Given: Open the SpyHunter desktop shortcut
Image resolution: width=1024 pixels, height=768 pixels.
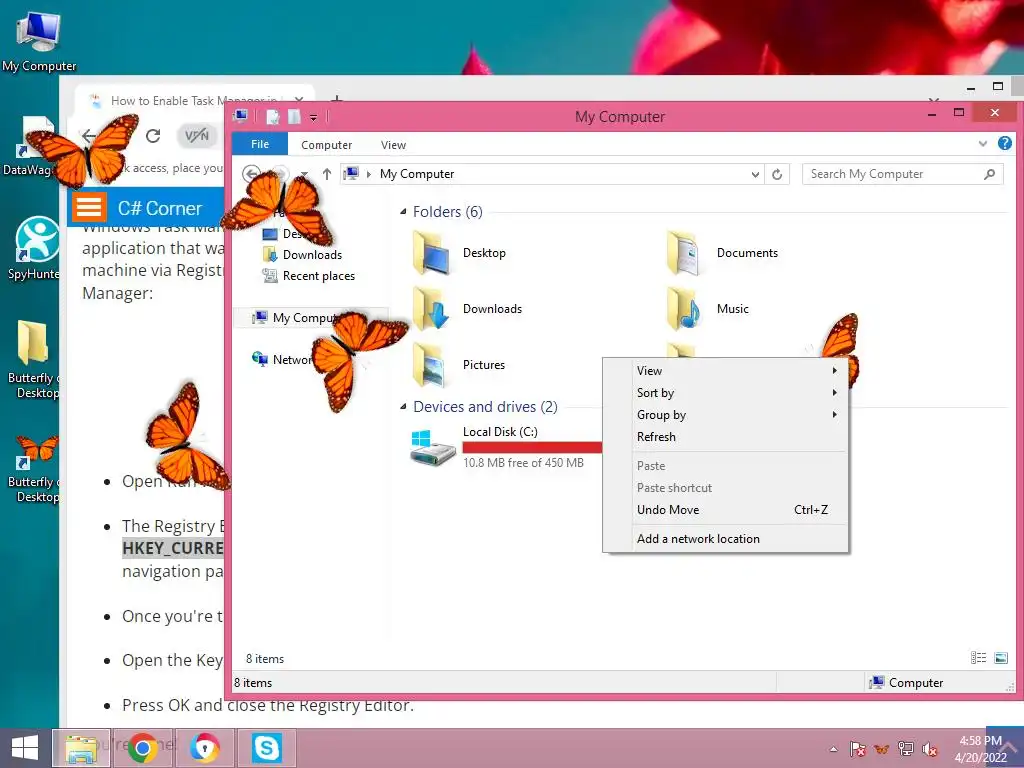Looking at the screenshot, I should (x=34, y=249).
